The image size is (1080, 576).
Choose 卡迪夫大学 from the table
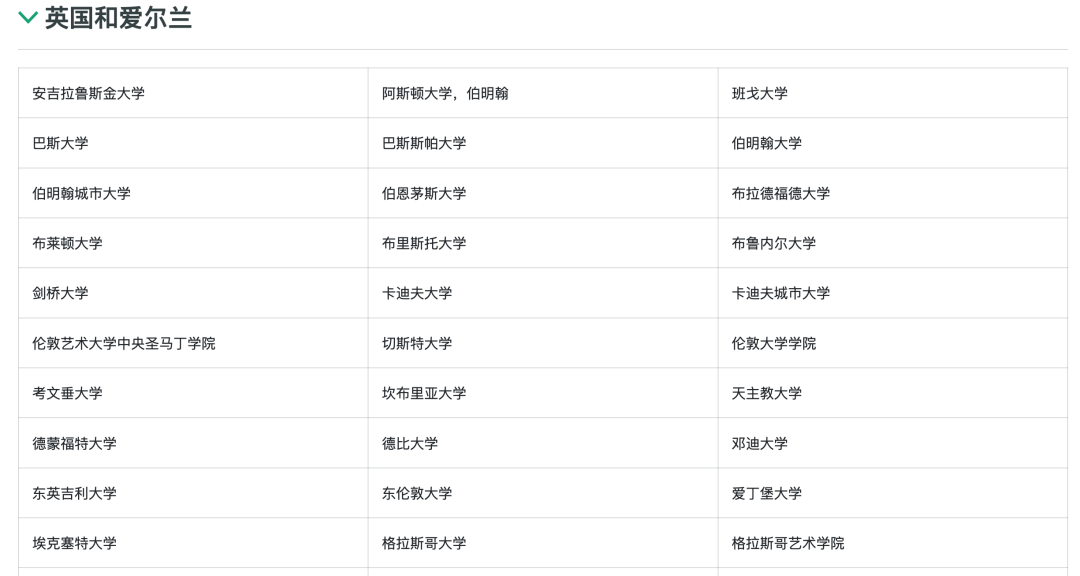[417, 293]
